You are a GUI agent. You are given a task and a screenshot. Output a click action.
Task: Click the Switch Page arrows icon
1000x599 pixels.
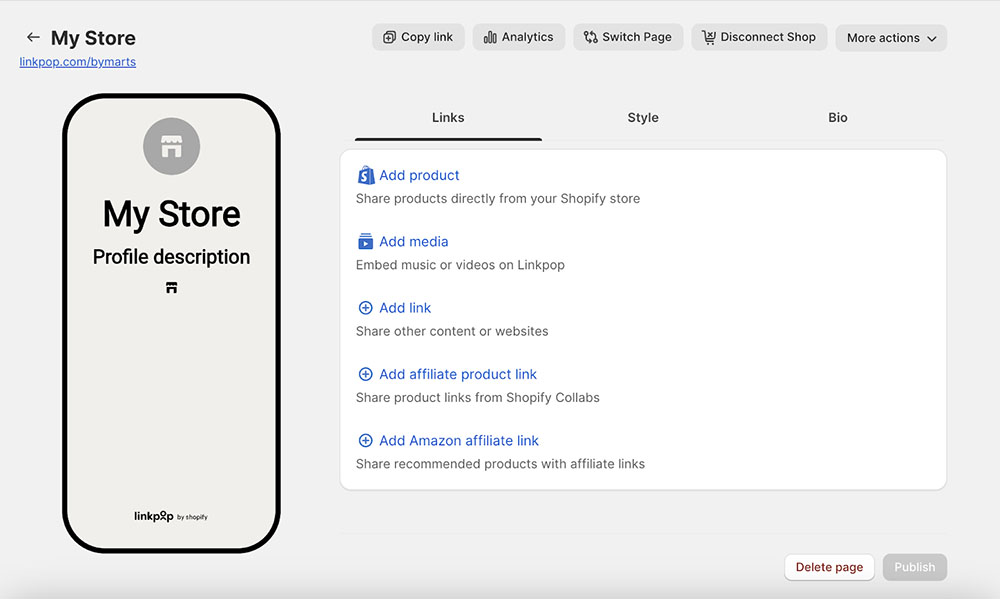[591, 38]
